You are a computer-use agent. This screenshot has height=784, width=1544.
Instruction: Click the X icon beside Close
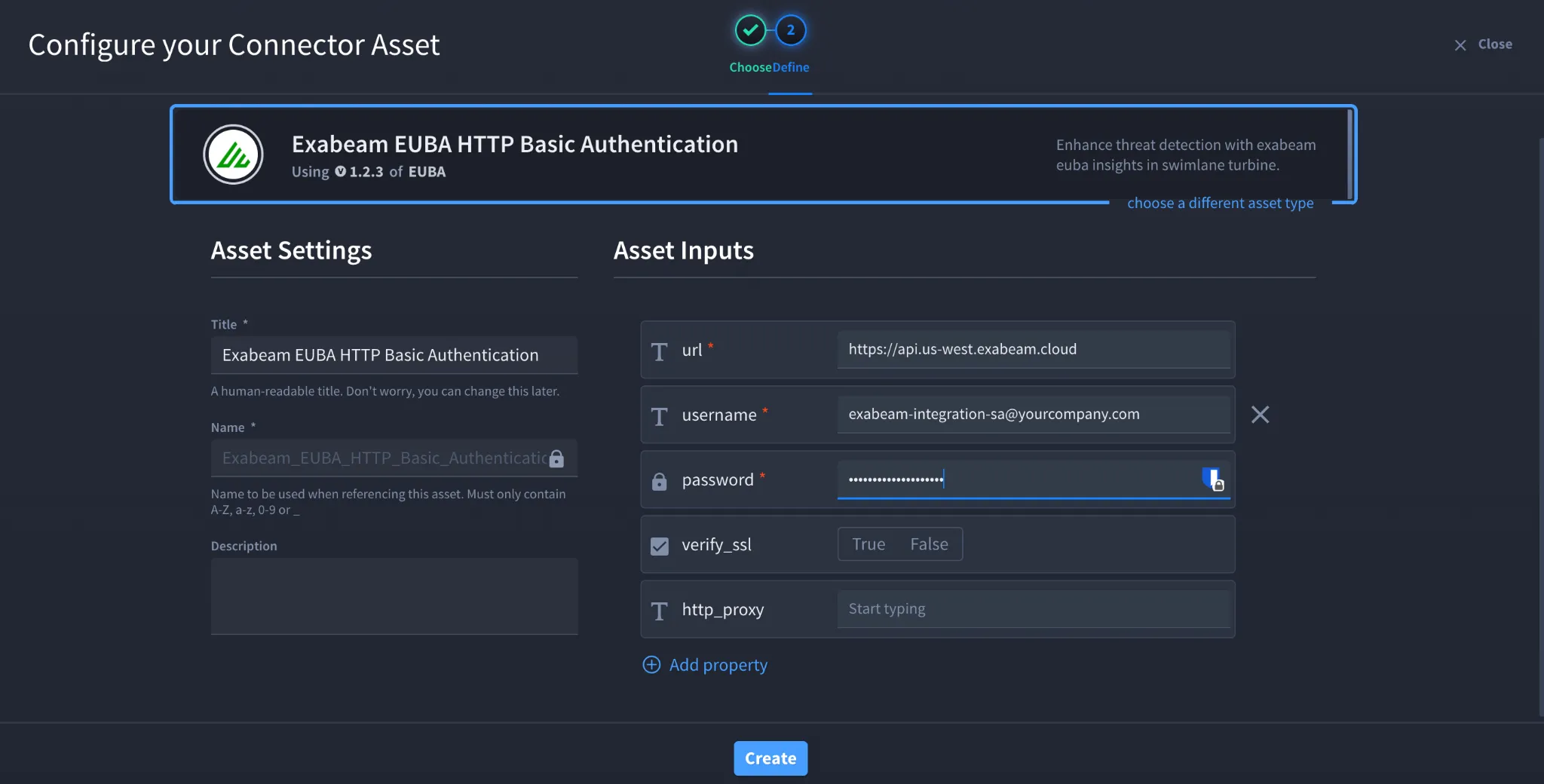(x=1460, y=45)
